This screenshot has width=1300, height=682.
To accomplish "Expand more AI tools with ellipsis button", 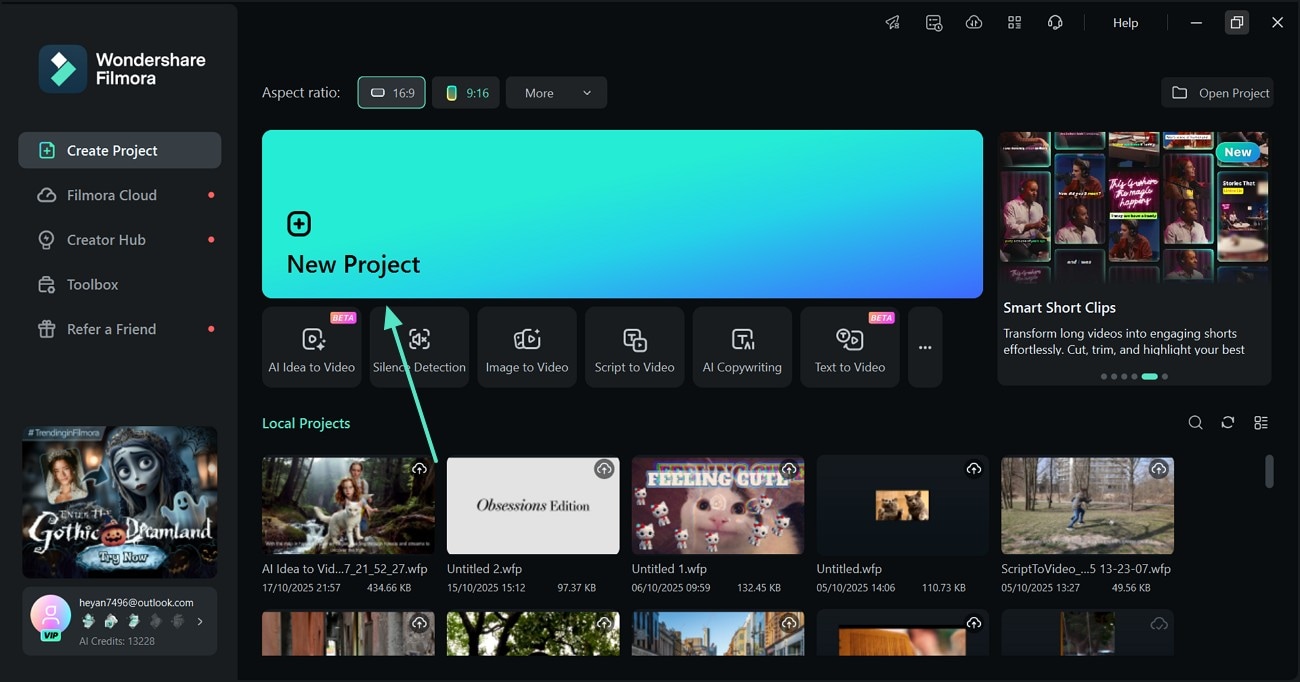I will pyautogui.click(x=924, y=347).
